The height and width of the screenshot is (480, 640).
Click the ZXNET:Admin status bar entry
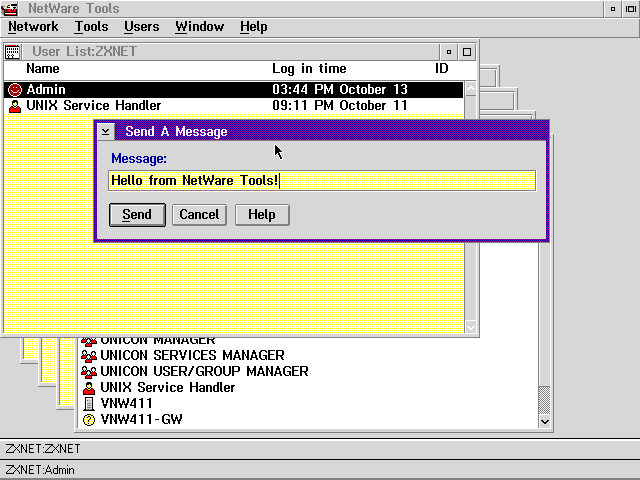pos(40,470)
